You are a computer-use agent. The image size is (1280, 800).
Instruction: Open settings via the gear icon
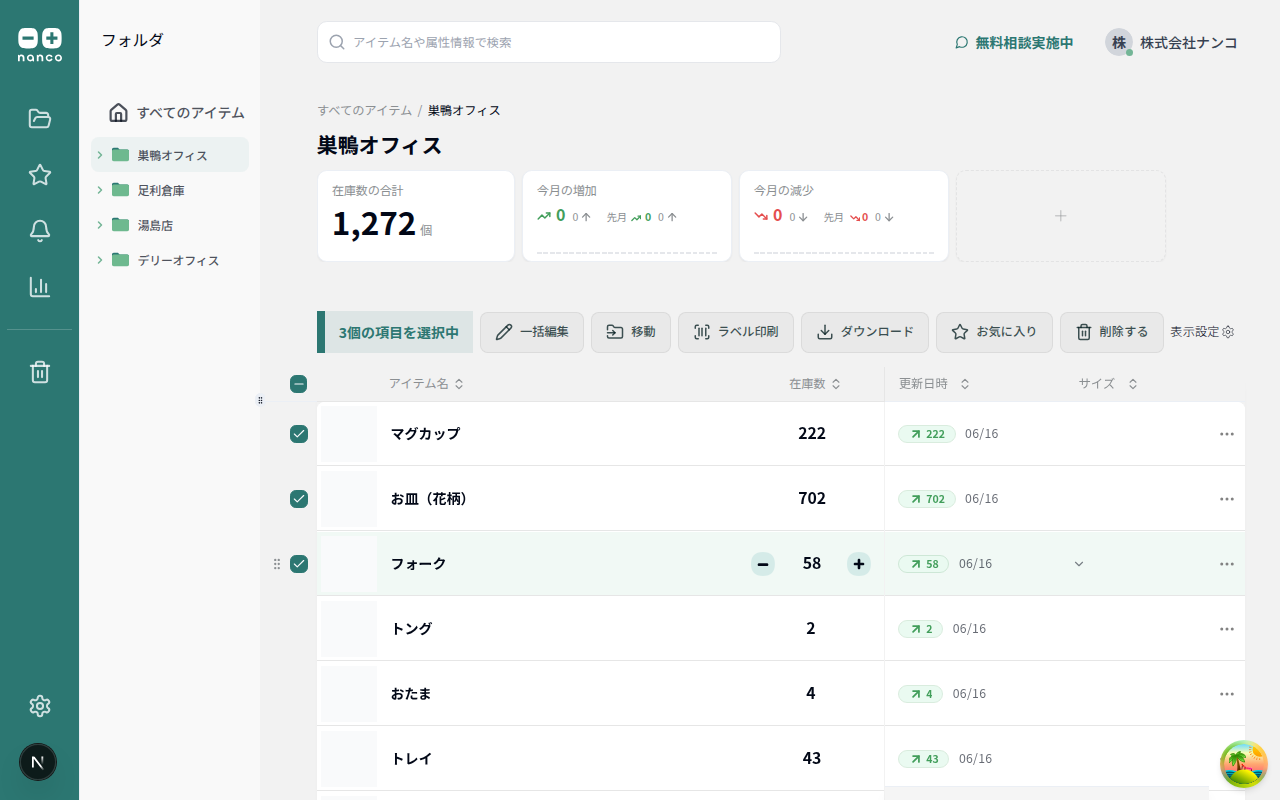coord(39,706)
